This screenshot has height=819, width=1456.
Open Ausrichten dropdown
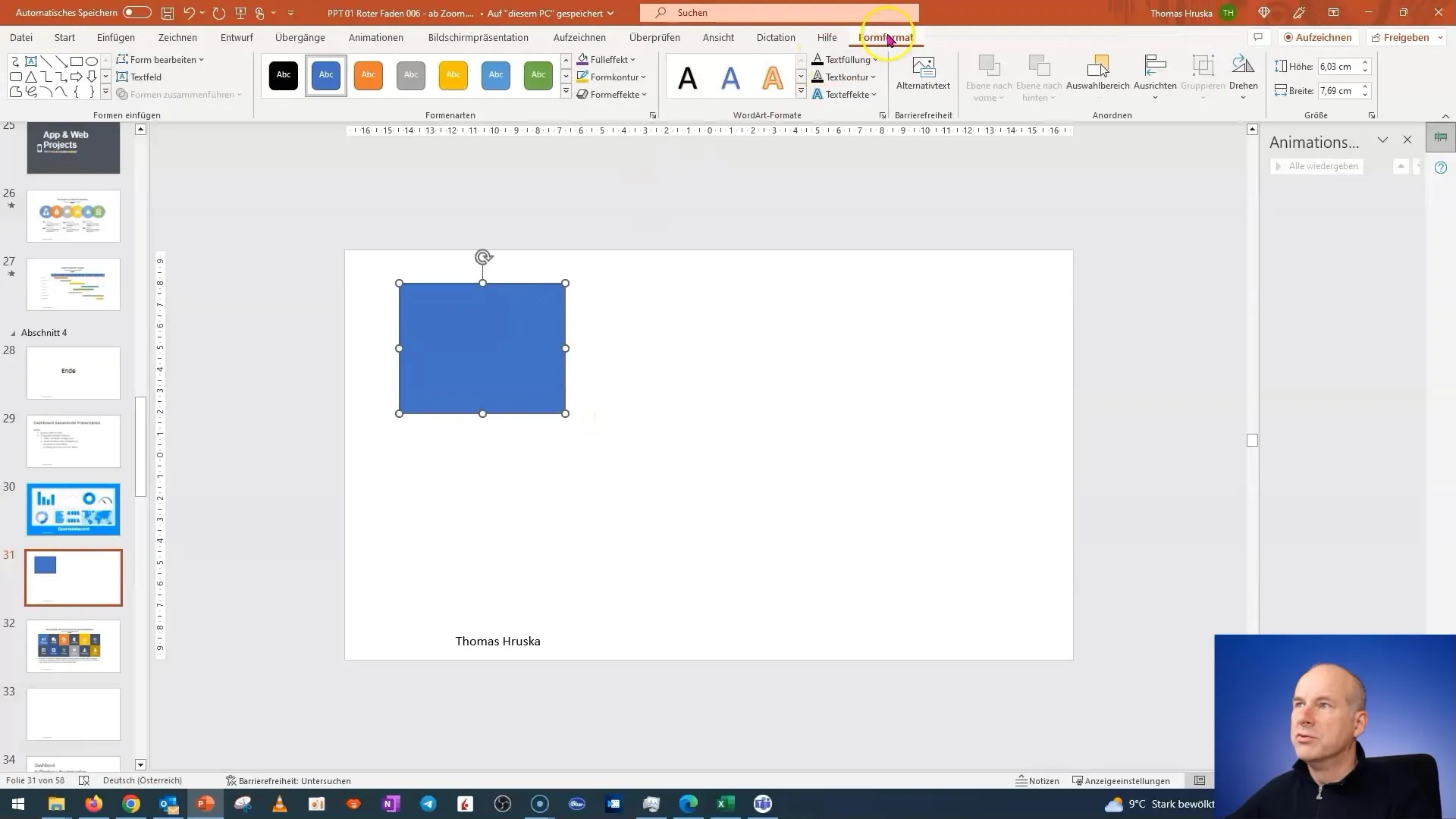tap(1155, 77)
